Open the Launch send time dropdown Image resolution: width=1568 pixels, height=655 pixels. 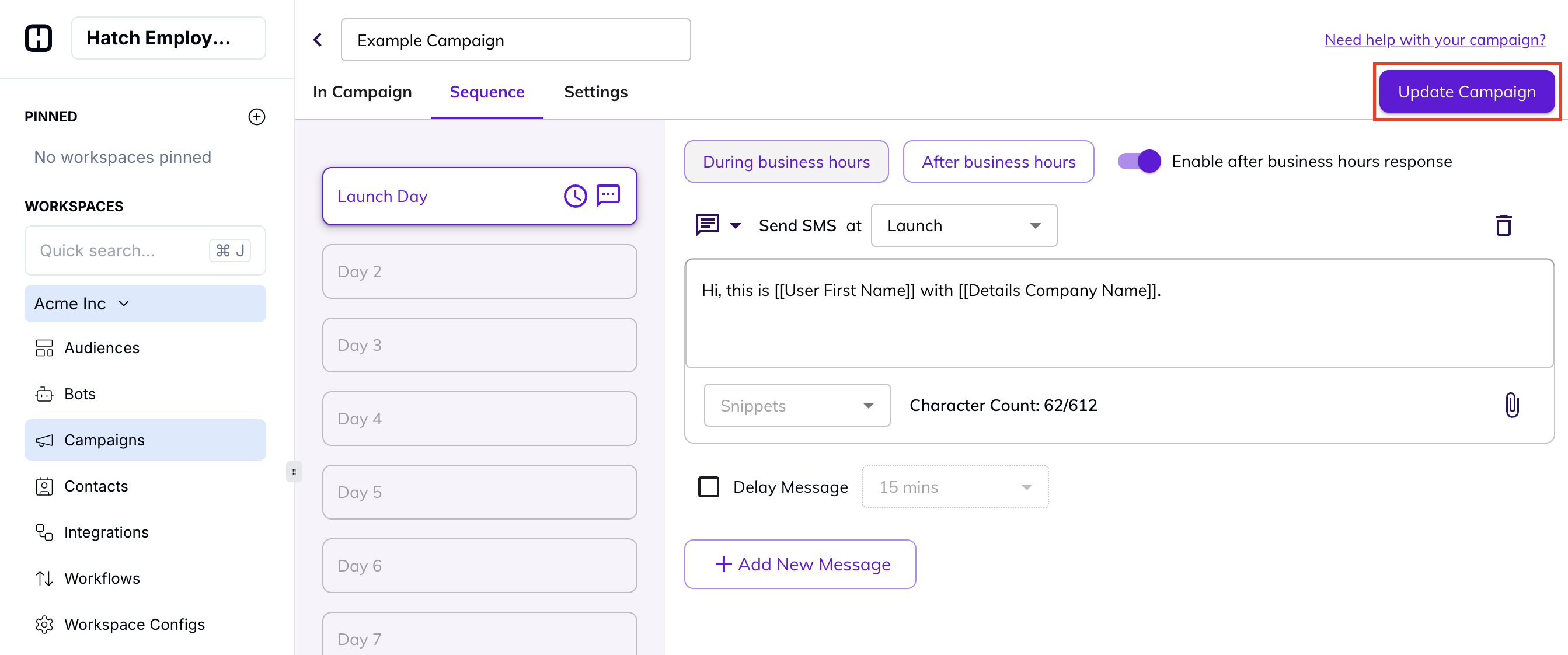tap(964, 225)
